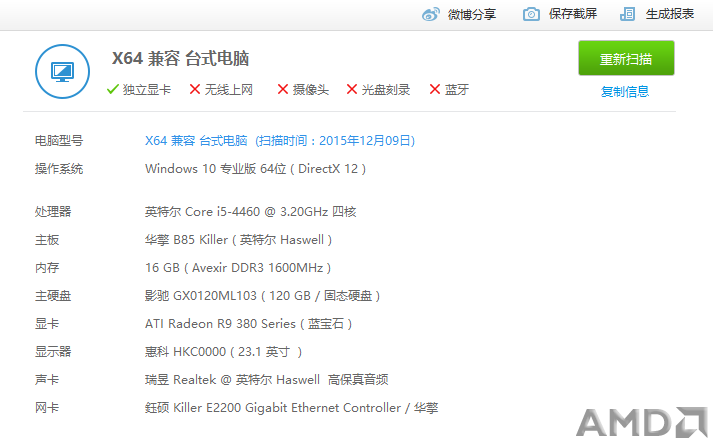Select the 16 GB Avexir DDR3 value

tap(238, 267)
